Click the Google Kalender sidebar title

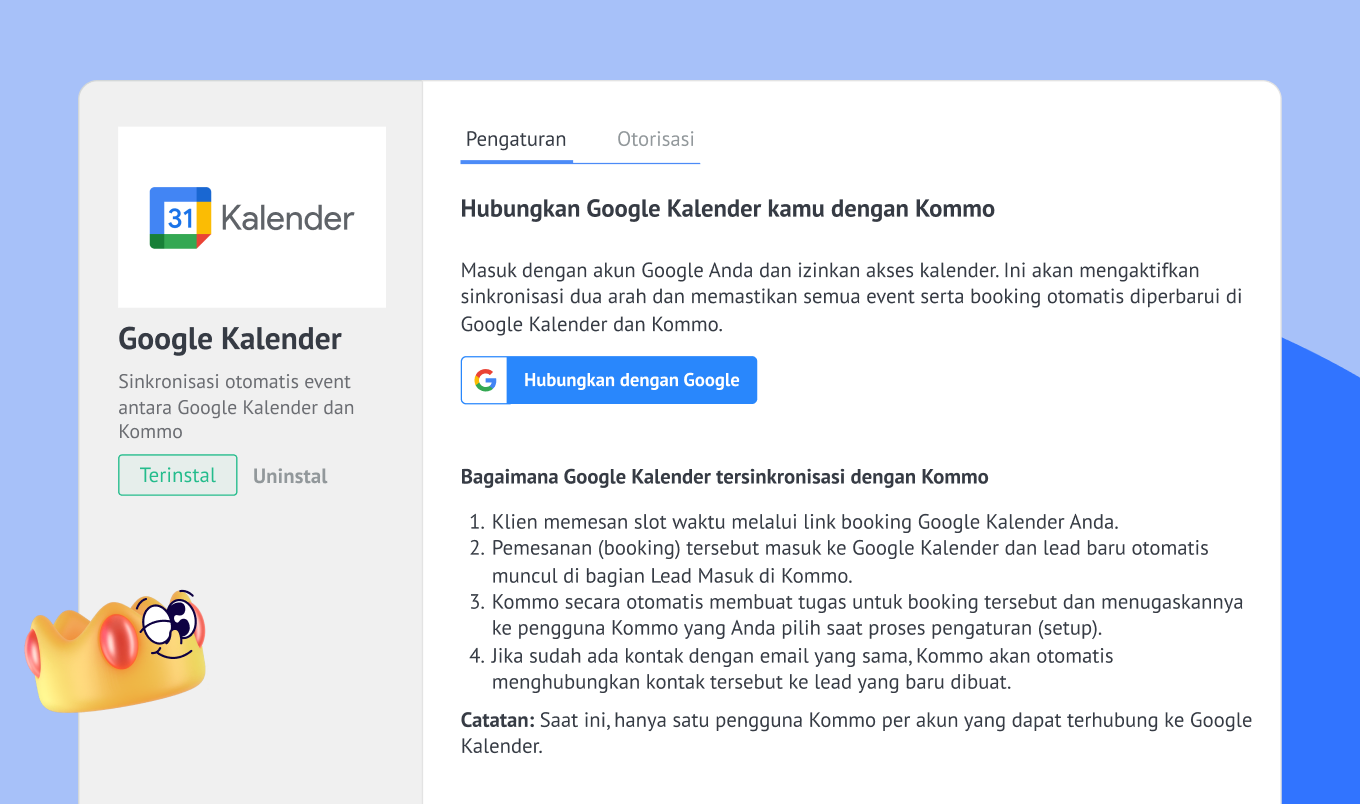(230, 339)
